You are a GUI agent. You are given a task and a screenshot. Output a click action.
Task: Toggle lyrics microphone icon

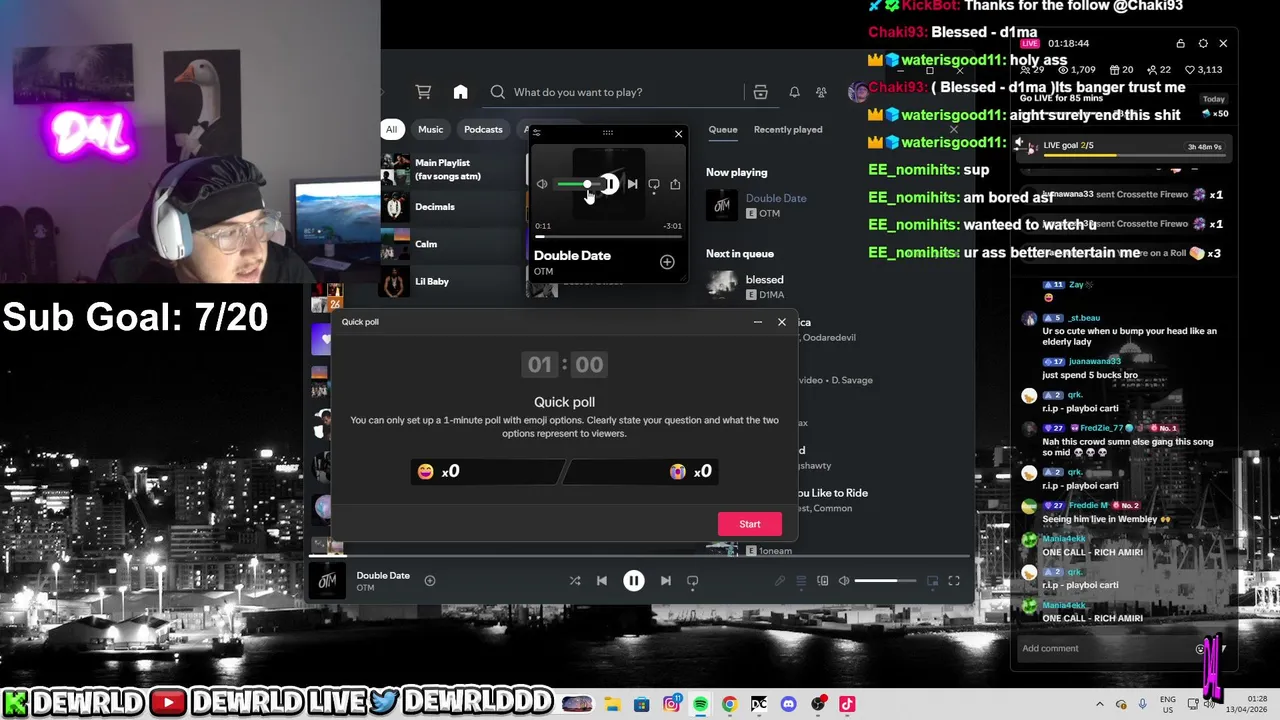(x=780, y=581)
